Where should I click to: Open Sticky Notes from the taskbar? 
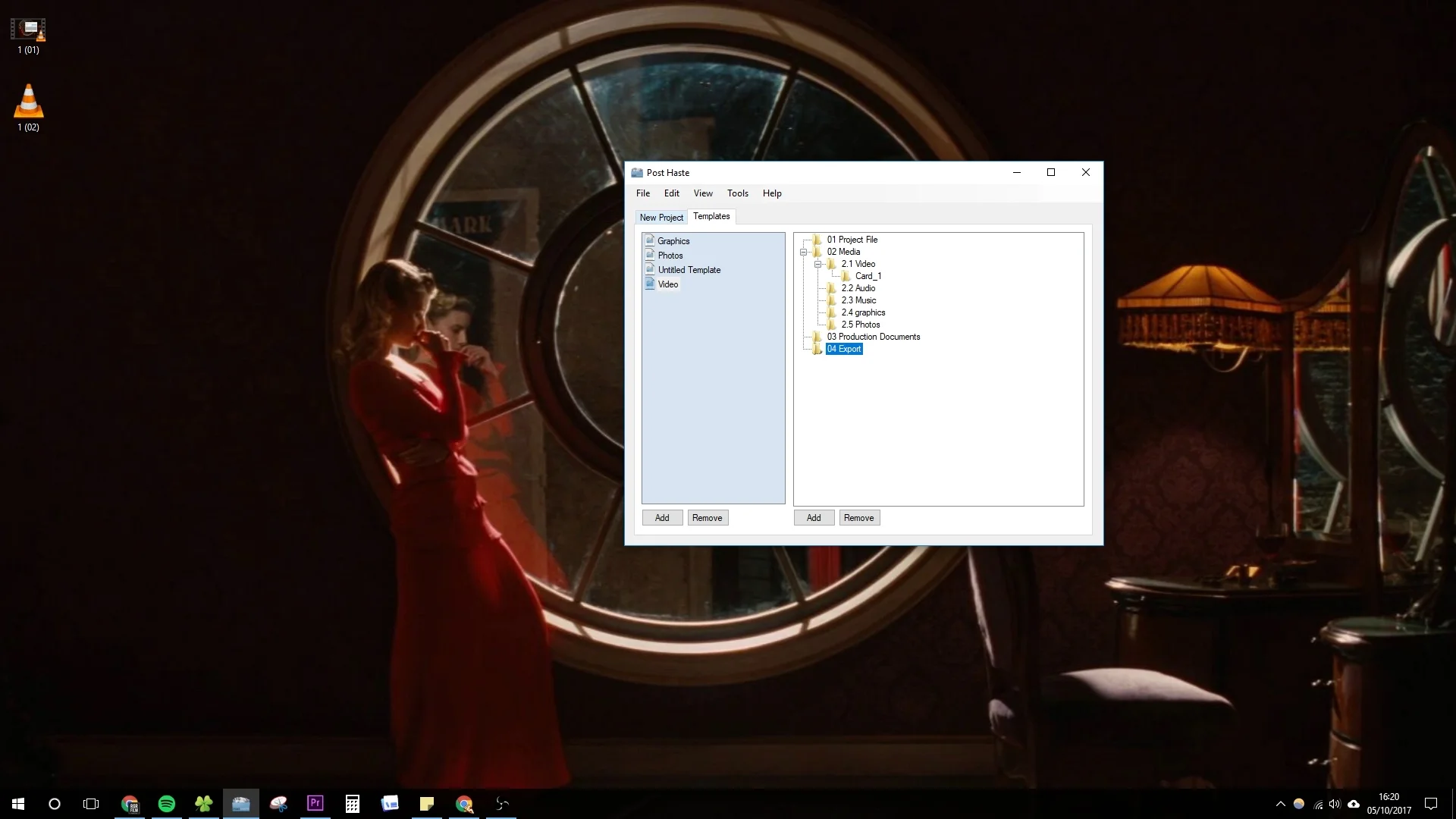coord(427,804)
